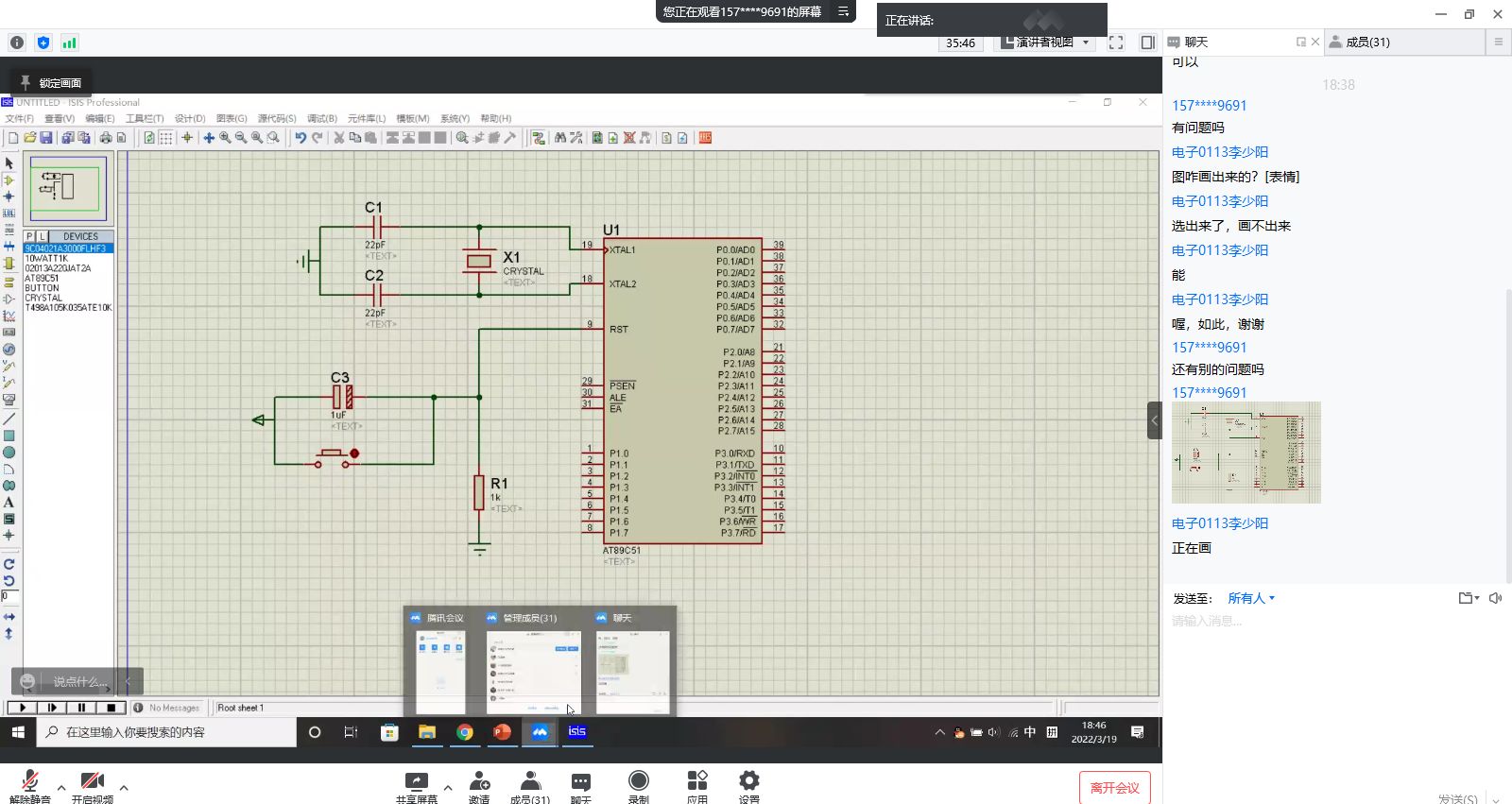
Task: Enter fullscreen using the fullscreen icon
Action: pyautogui.click(x=1116, y=43)
